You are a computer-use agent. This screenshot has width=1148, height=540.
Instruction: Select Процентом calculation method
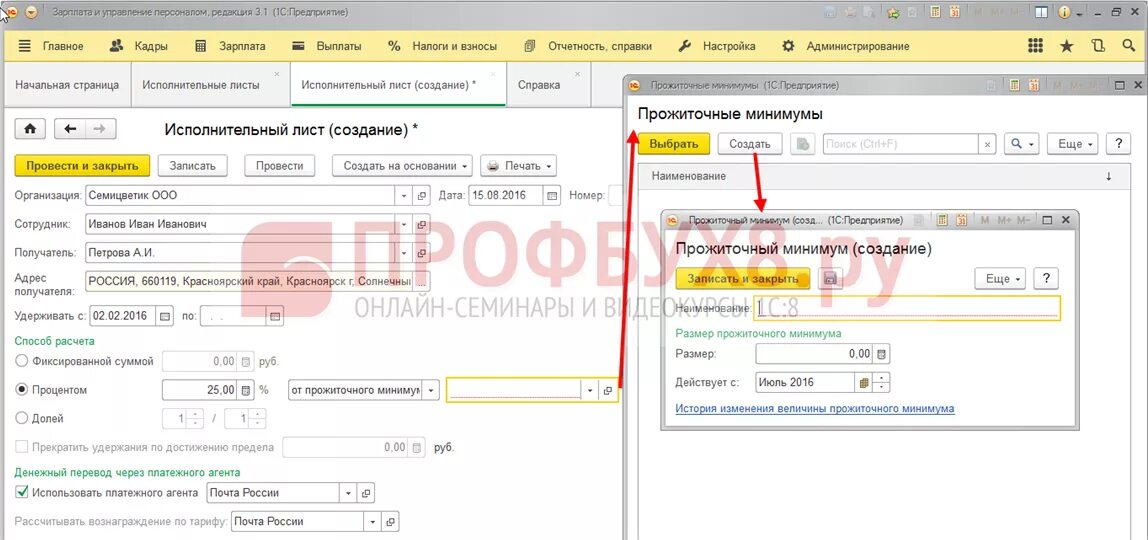pyautogui.click(x=22, y=390)
